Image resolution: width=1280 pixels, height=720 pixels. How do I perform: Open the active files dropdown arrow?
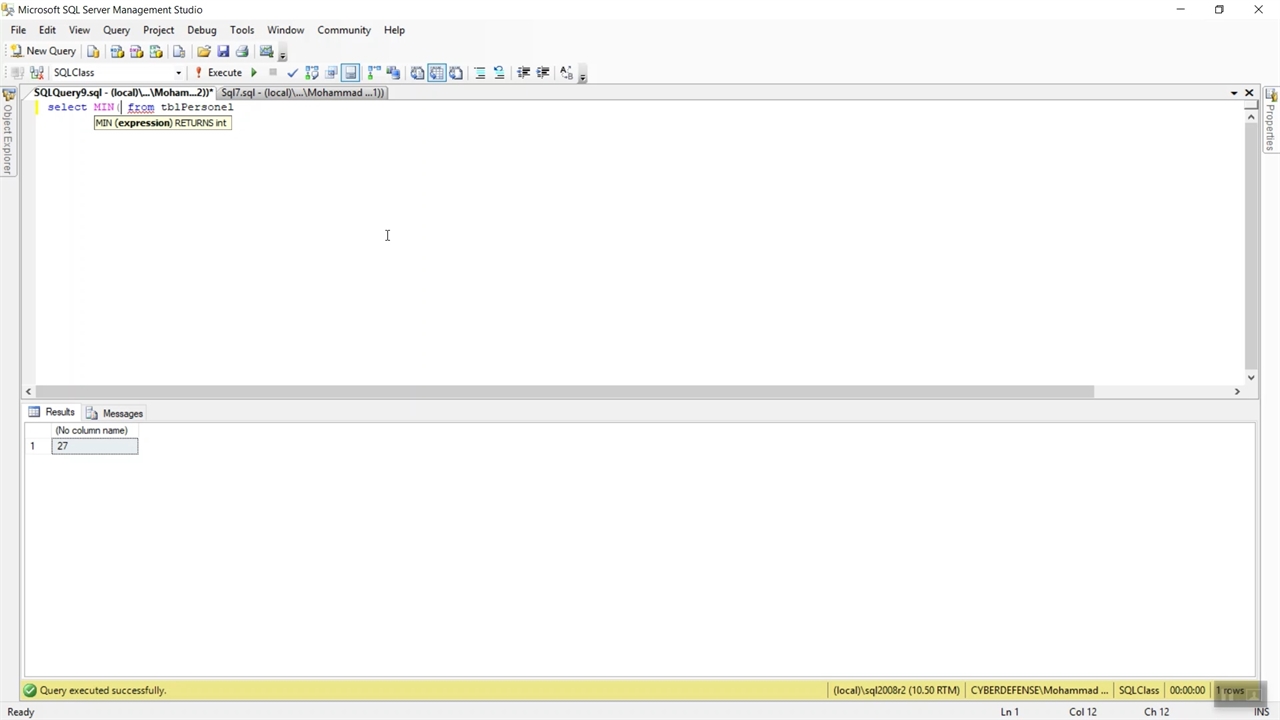point(1234,93)
